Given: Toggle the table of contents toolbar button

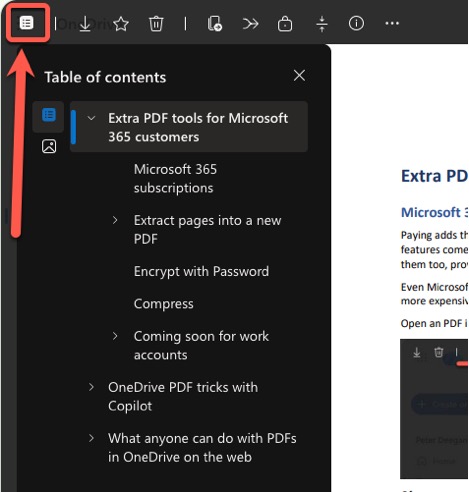Looking at the screenshot, I should [x=26, y=23].
